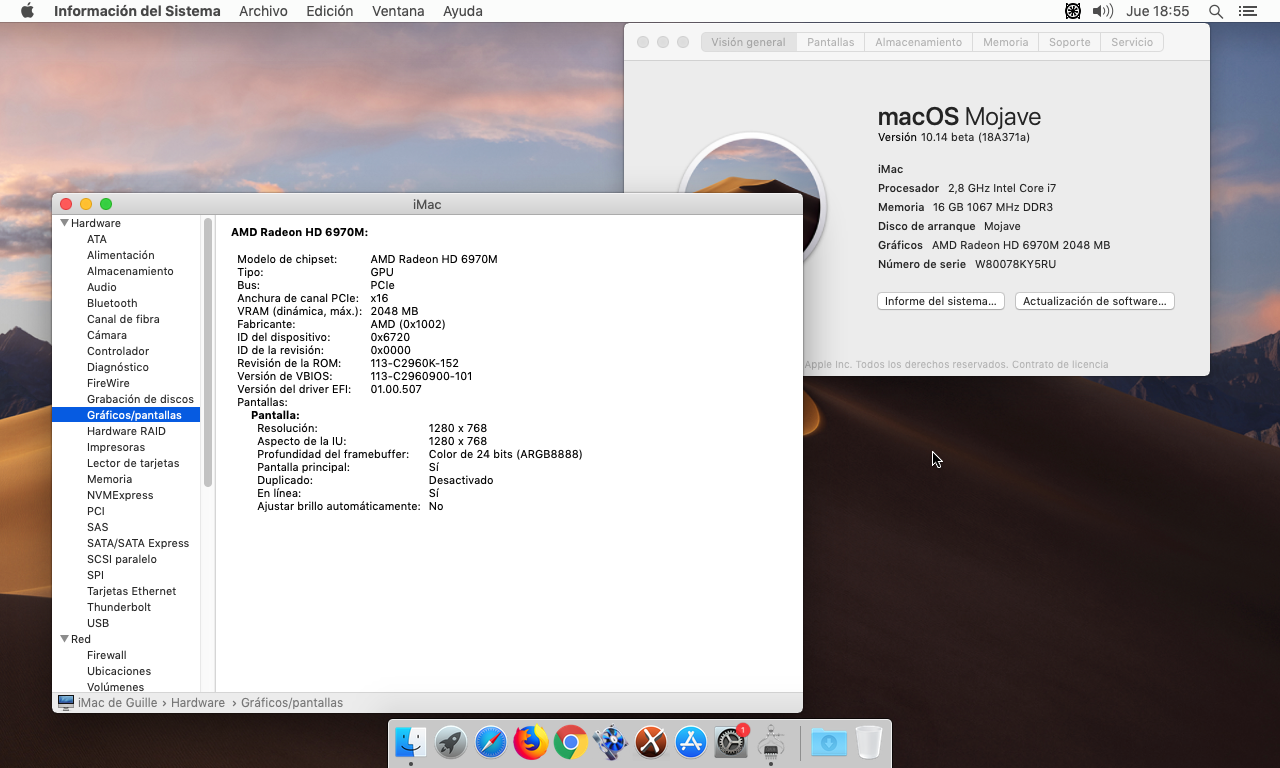1280x768 pixels.
Task: Switch to the Pantallas tab
Action: [x=830, y=42]
